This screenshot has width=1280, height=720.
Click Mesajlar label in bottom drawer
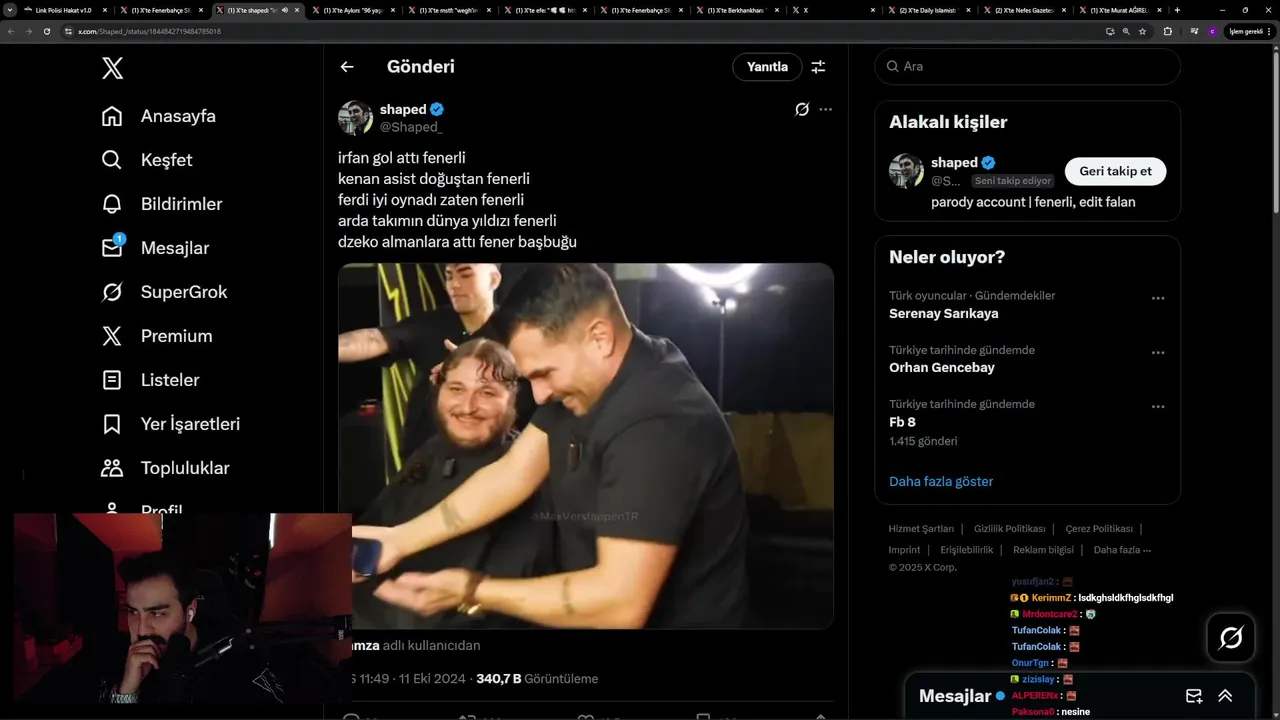point(955,696)
